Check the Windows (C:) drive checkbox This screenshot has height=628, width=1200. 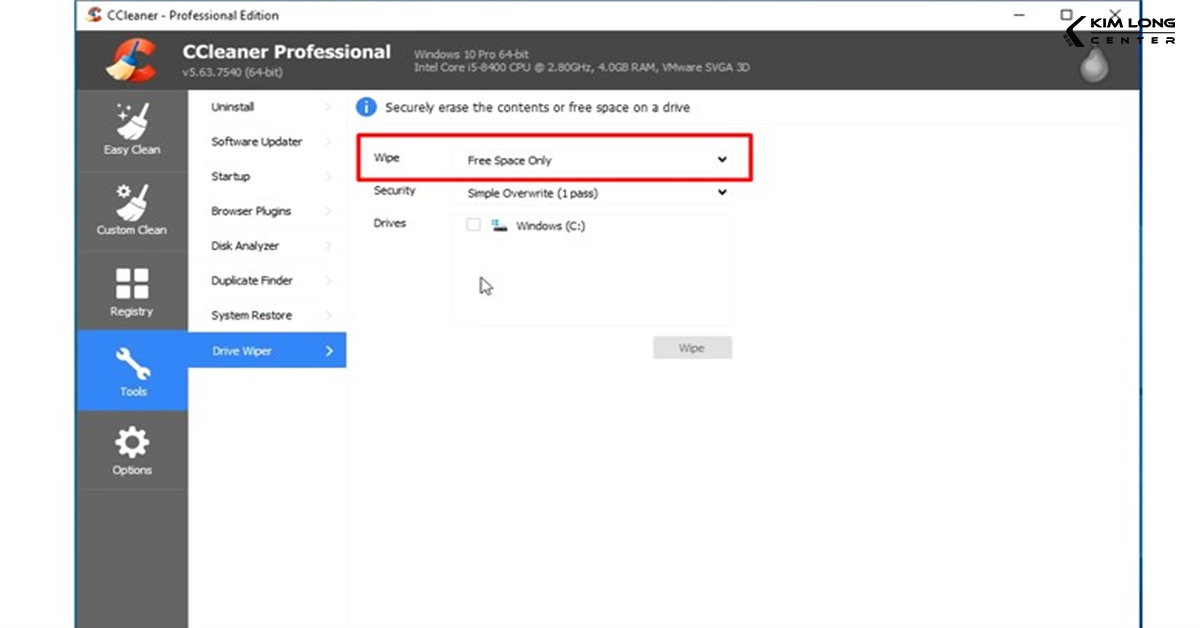pyautogui.click(x=474, y=226)
